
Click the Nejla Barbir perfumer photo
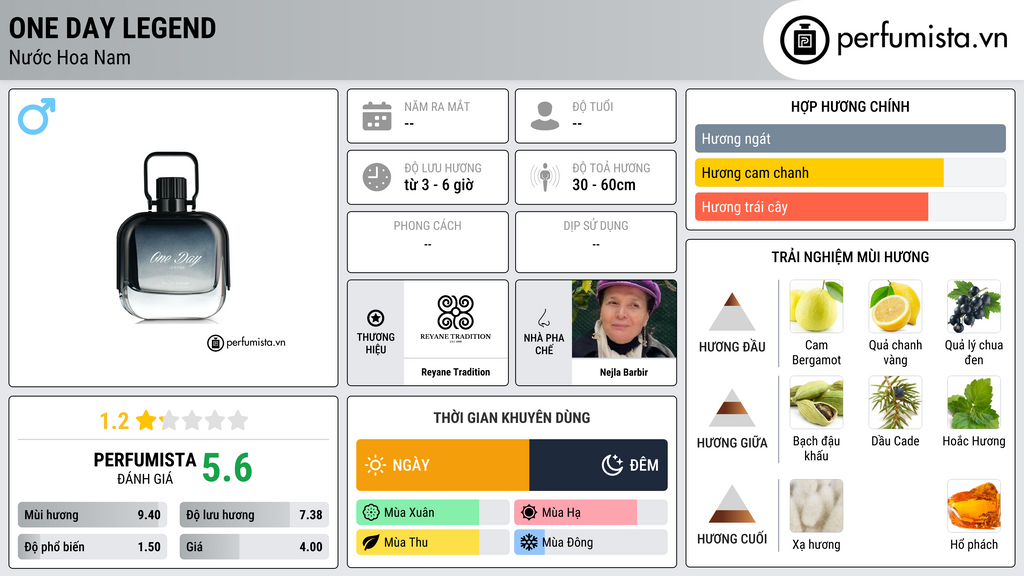point(624,319)
